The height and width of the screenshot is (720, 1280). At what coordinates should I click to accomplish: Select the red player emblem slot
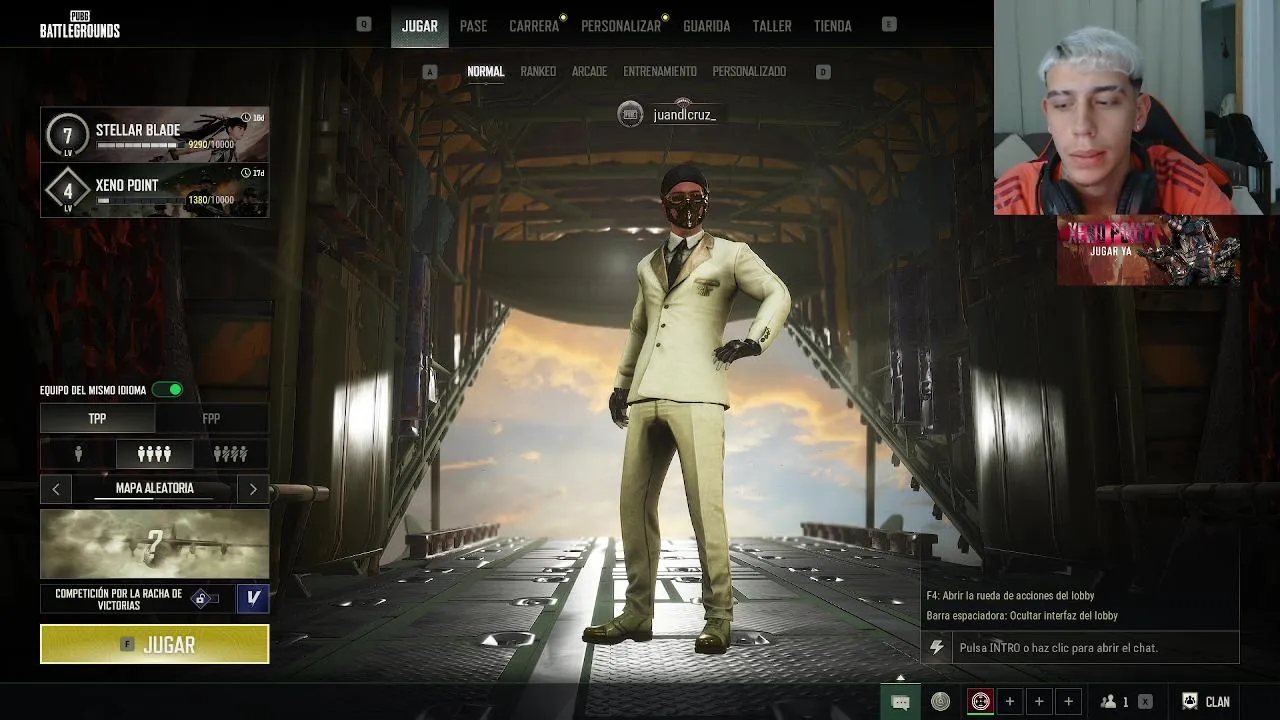point(980,702)
